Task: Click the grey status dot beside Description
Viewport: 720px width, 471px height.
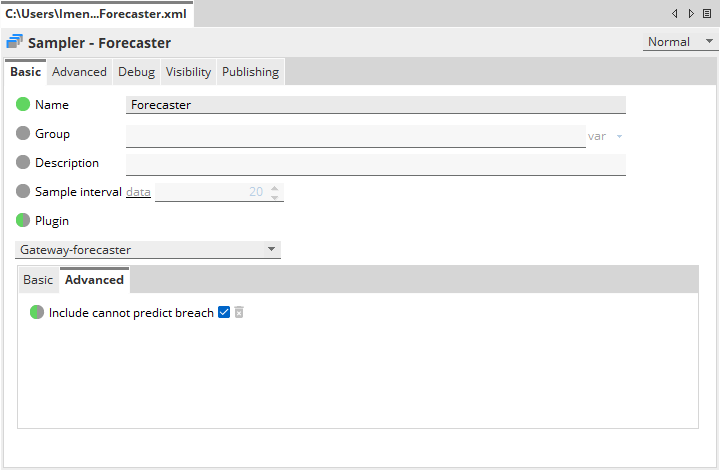Action: pyautogui.click(x=23, y=162)
